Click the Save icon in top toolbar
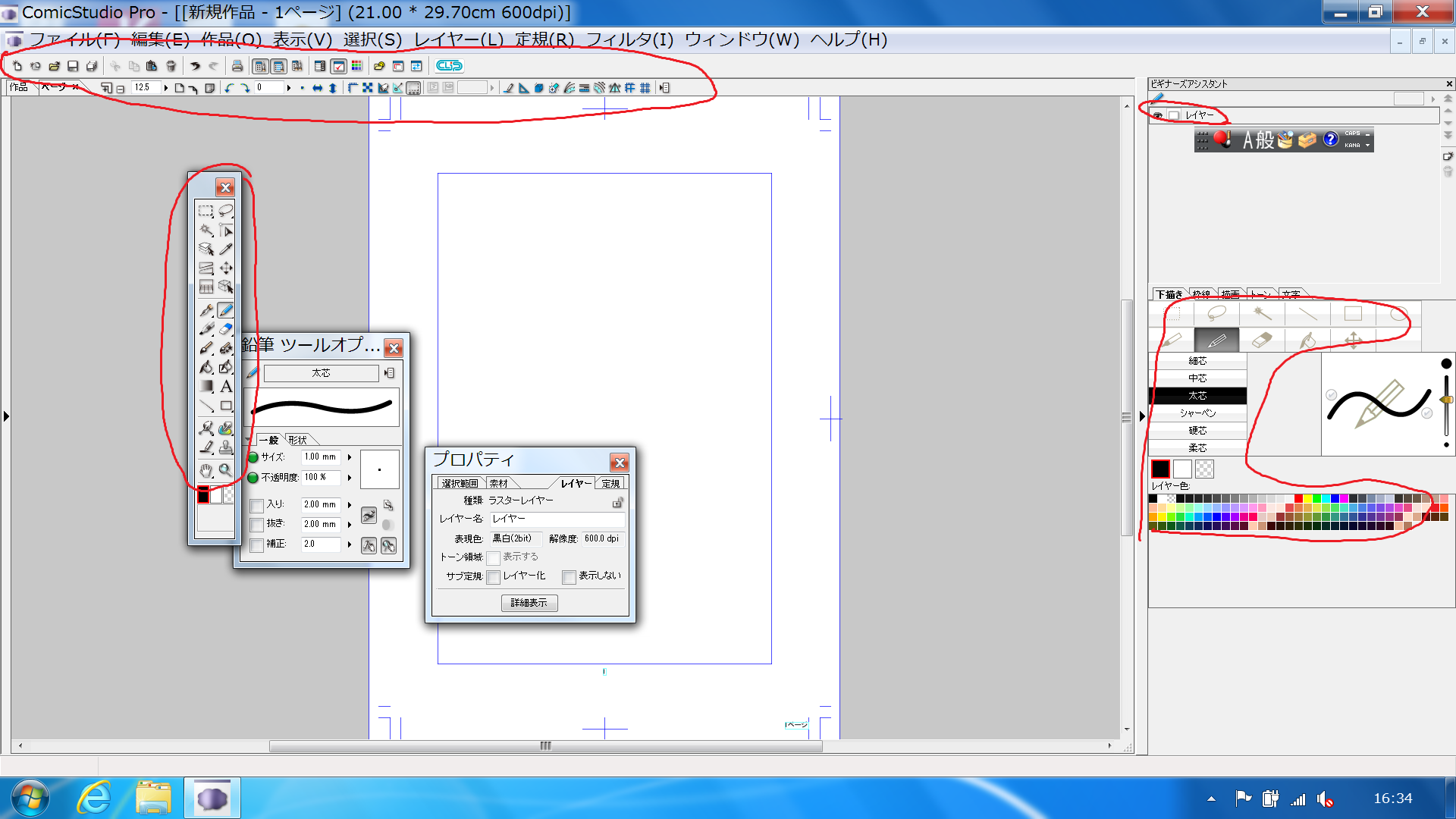Screen dimensions: 1456x819 (73, 66)
